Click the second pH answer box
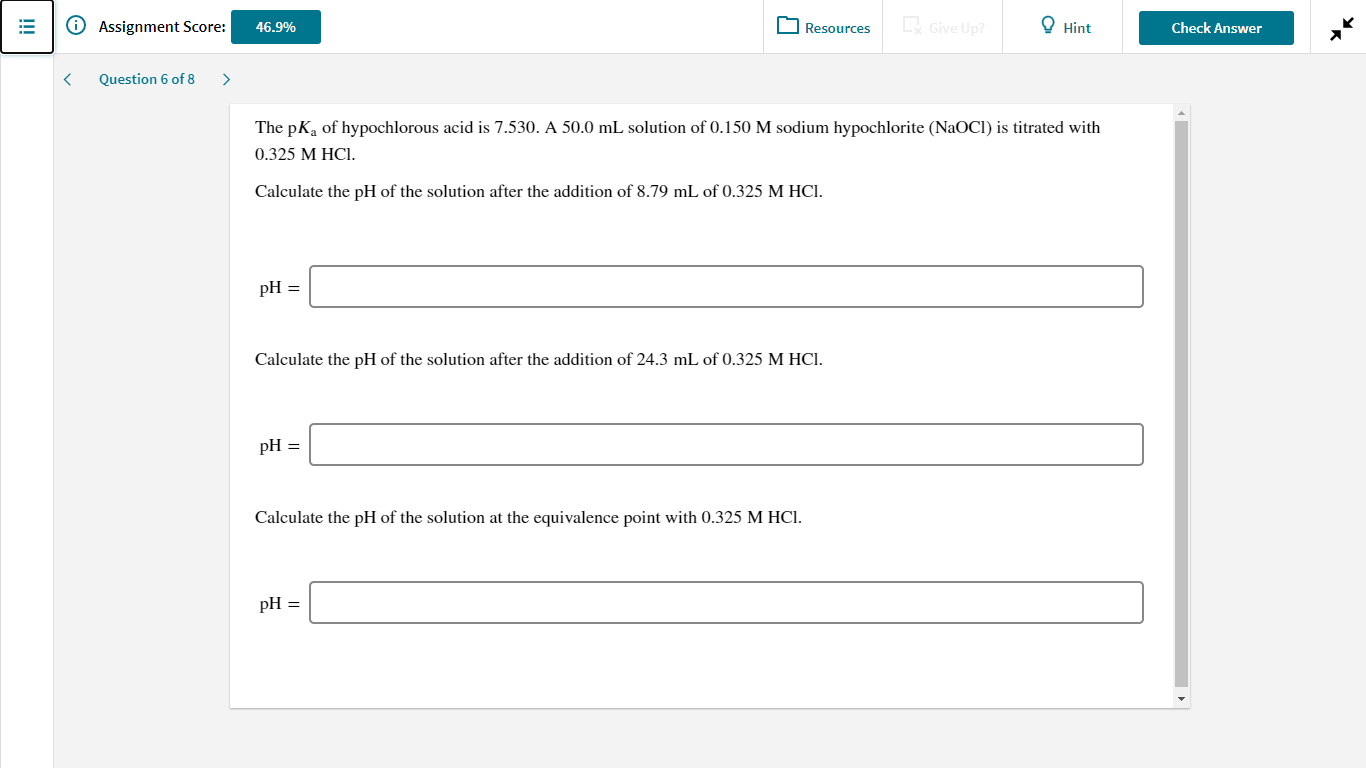The image size is (1366, 768). click(726, 444)
